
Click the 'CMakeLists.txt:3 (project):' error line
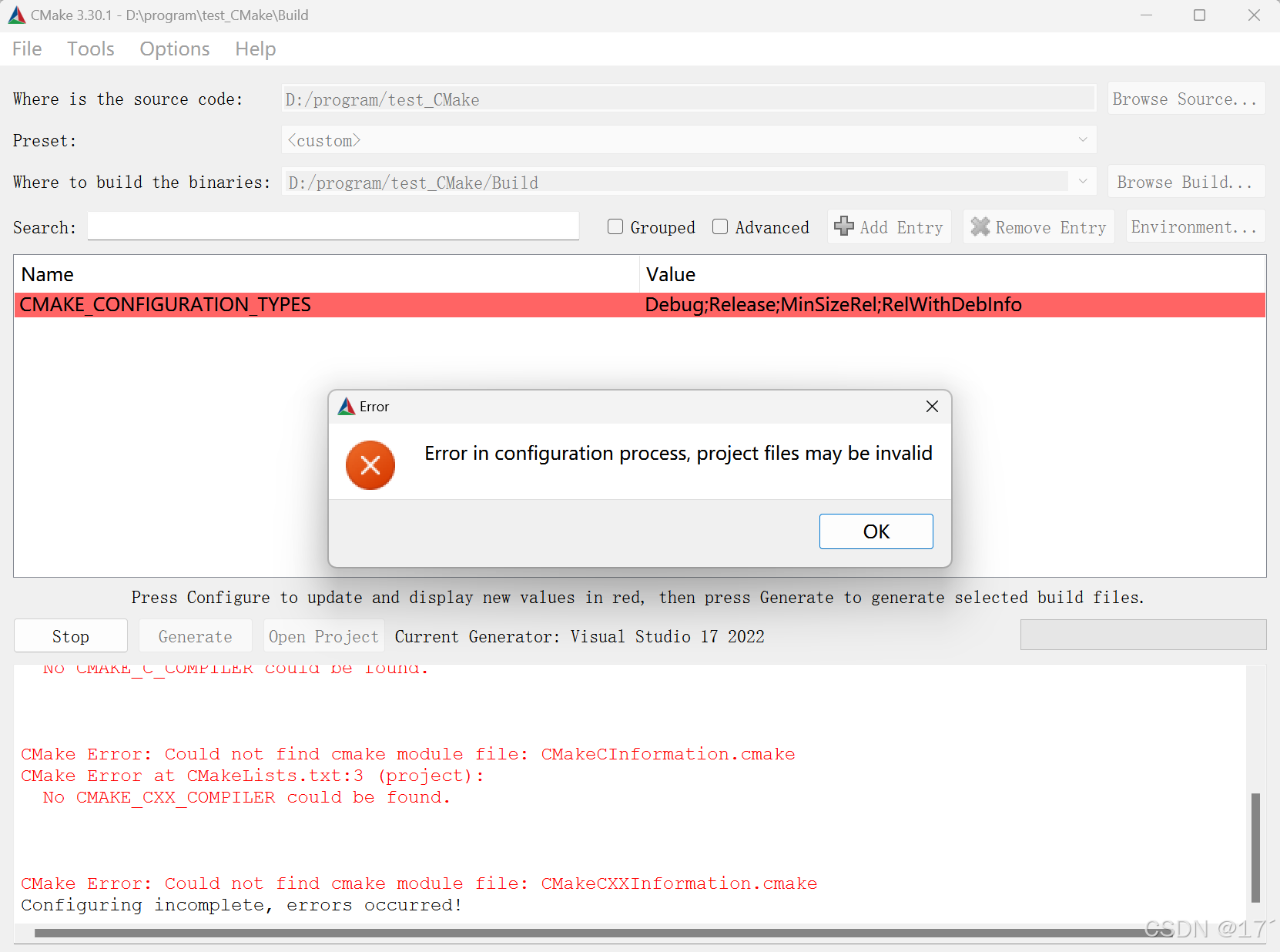click(x=253, y=776)
